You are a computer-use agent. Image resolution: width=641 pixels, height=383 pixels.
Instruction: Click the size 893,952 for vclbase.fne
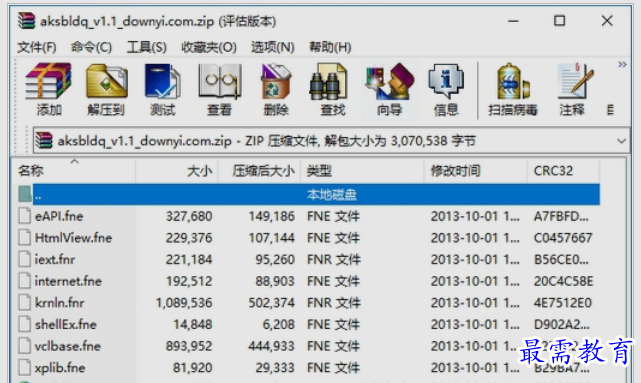(x=189, y=346)
